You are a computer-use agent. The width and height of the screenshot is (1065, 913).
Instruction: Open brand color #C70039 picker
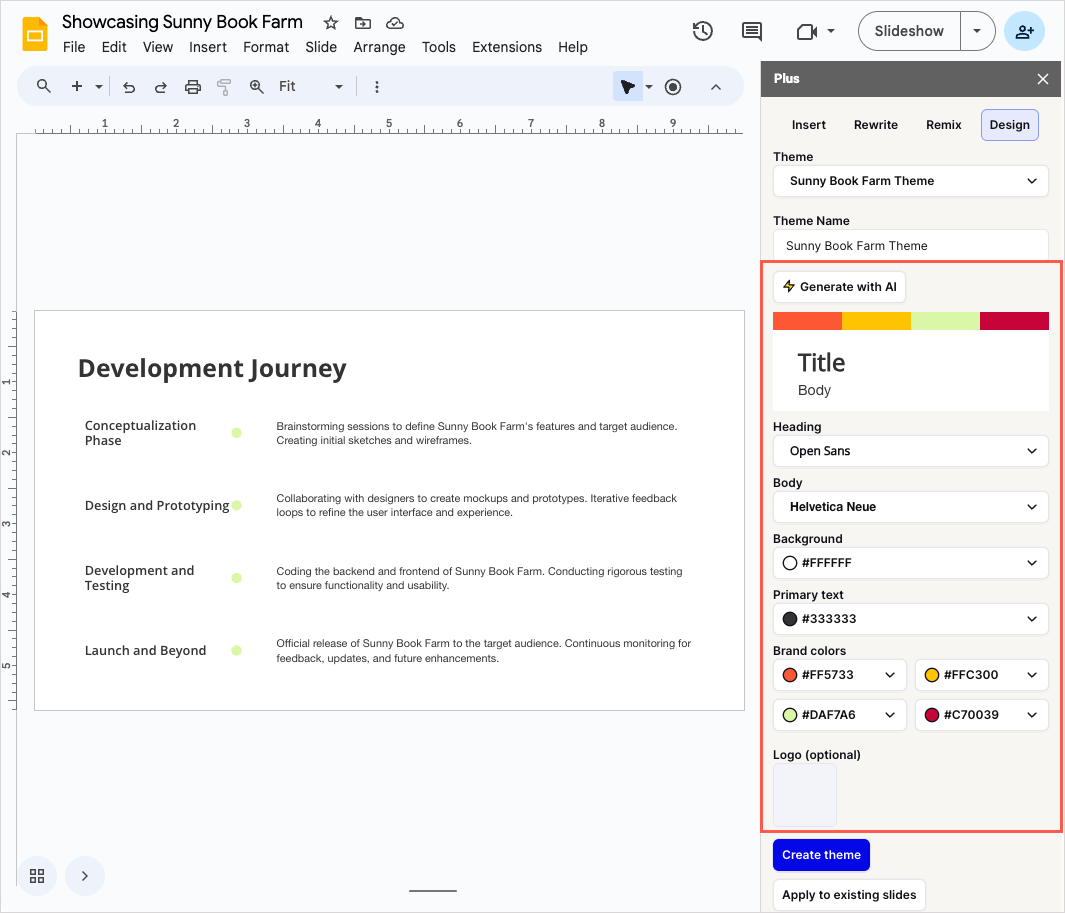(981, 715)
